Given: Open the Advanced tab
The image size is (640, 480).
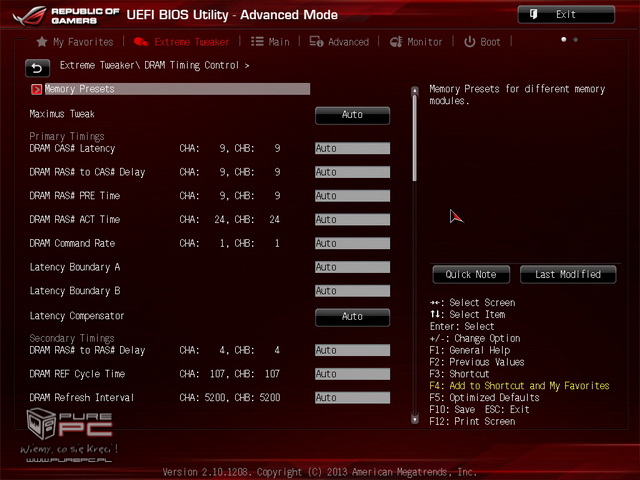Looking at the screenshot, I should [339, 42].
